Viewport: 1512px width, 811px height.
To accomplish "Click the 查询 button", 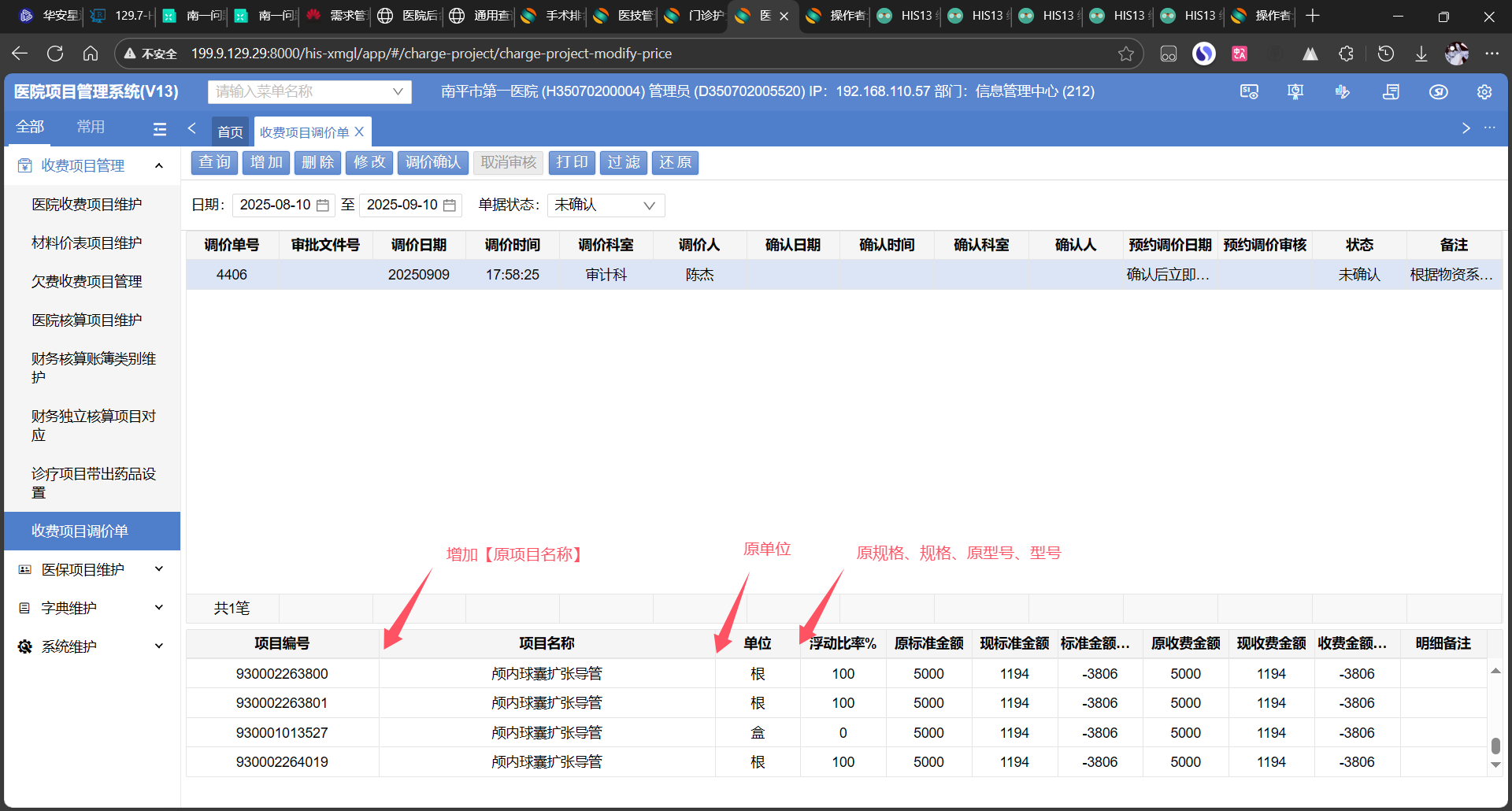I will pos(214,163).
